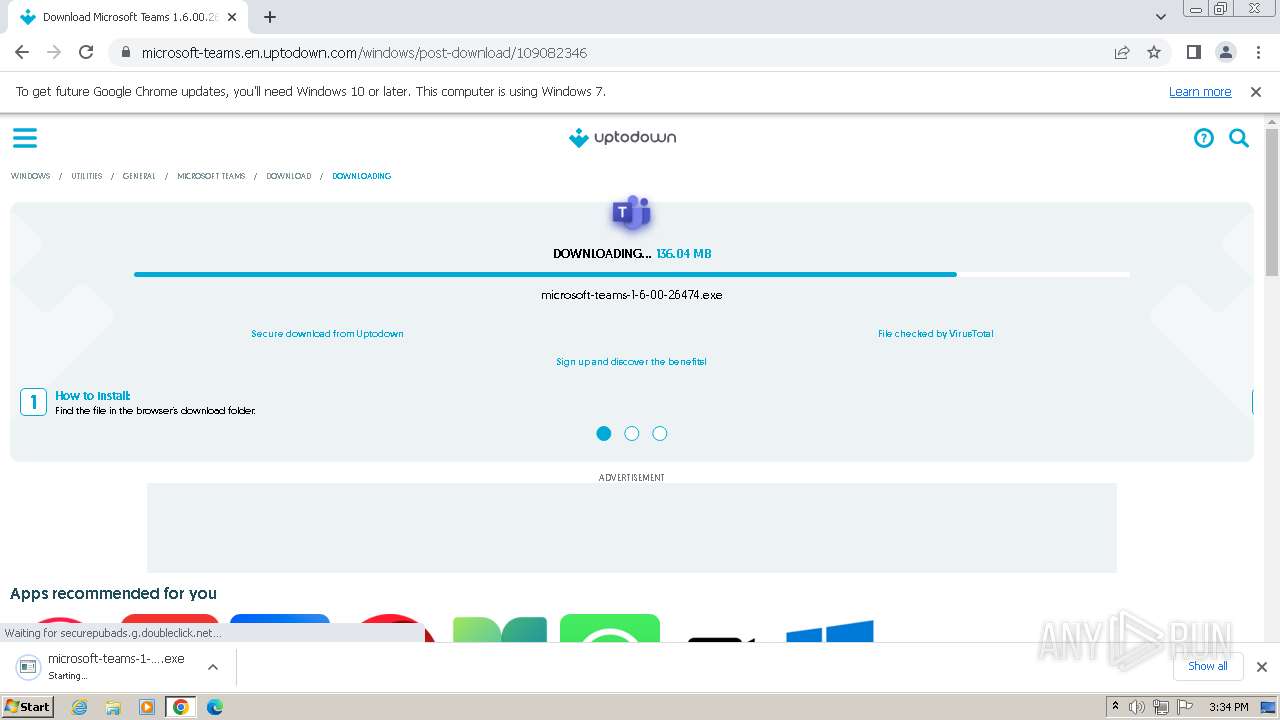Click the Action Center flag icon
This screenshot has width=1280, height=720.
pos(1185,707)
